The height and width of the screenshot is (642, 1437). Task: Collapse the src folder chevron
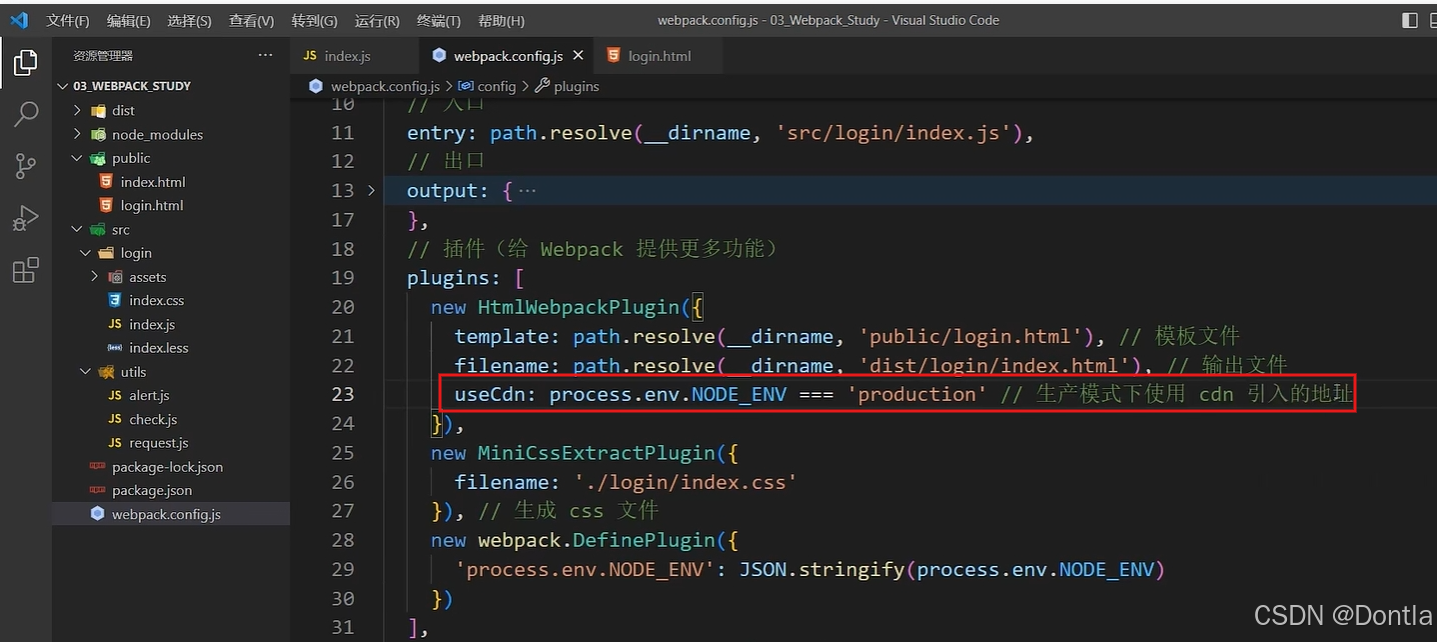pos(77,229)
